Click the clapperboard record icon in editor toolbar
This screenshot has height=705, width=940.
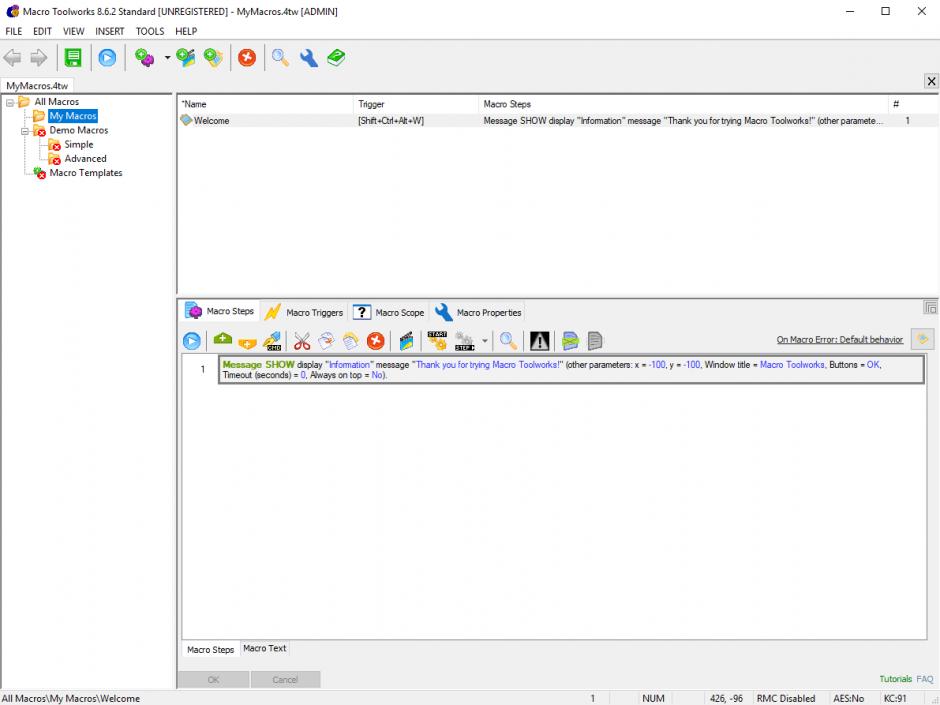coord(406,341)
